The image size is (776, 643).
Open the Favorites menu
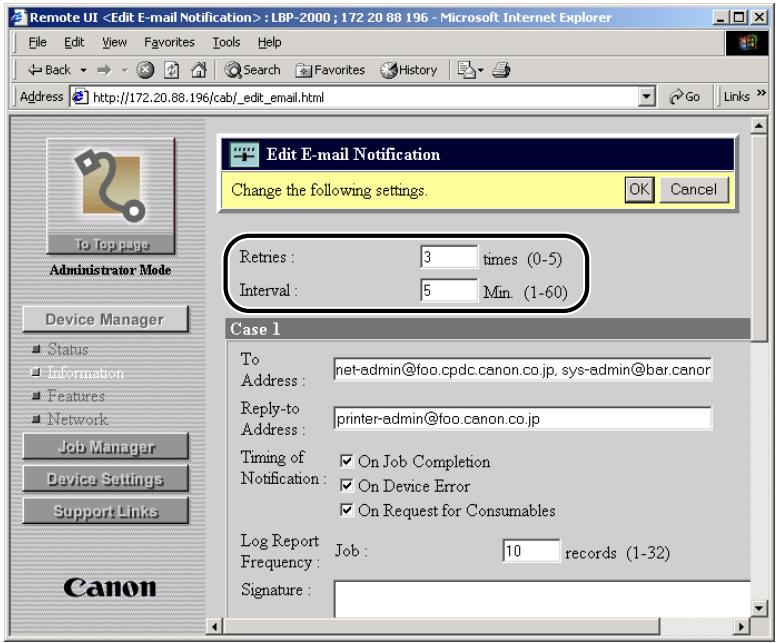pyautogui.click(x=169, y=43)
